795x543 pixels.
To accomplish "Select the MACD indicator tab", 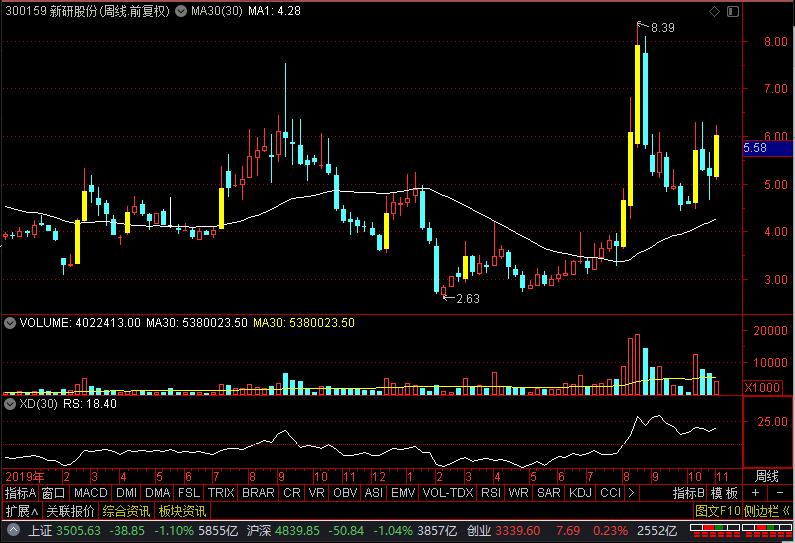I will [x=90, y=493].
